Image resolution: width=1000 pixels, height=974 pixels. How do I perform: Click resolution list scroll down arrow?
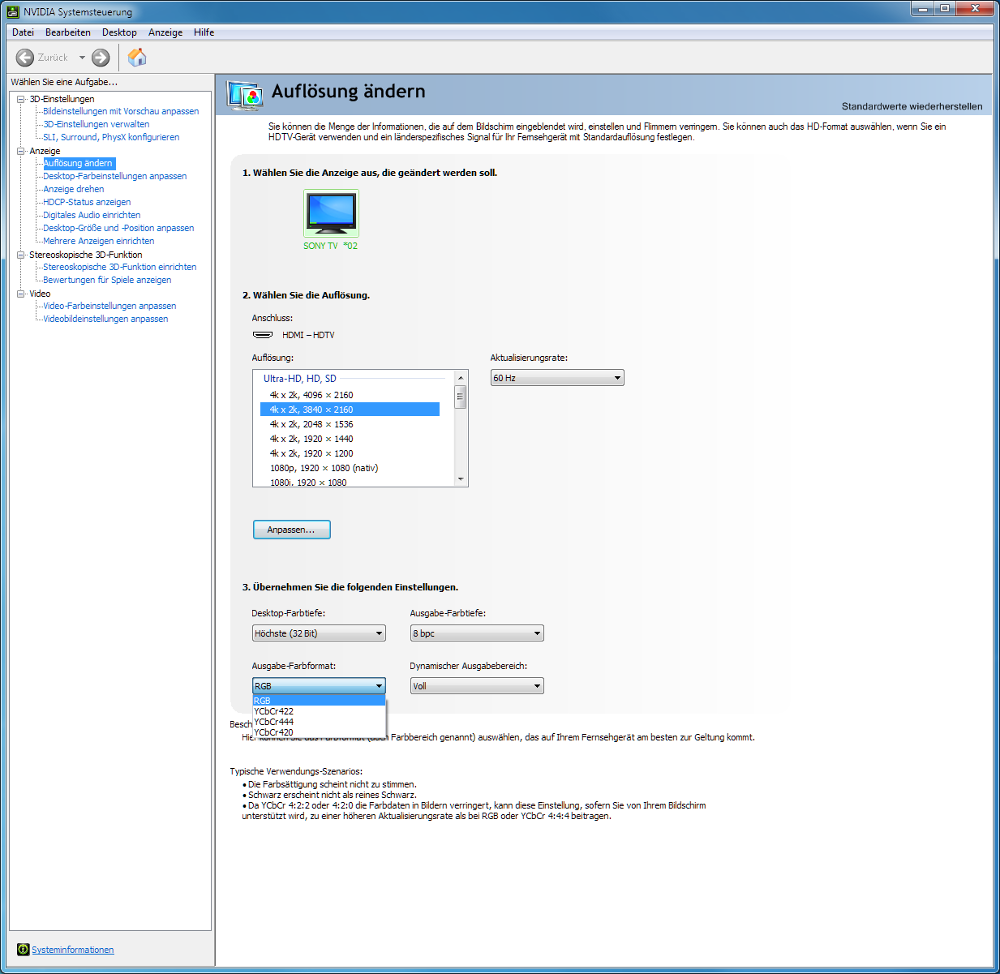point(460,480)
